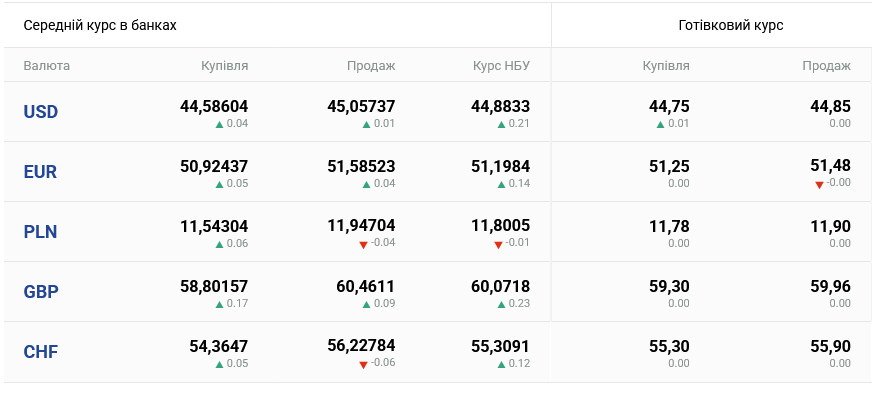The image size is (896, 402).
Task: Click green up arrow under USD 44,58604
Action: (219, 124)
